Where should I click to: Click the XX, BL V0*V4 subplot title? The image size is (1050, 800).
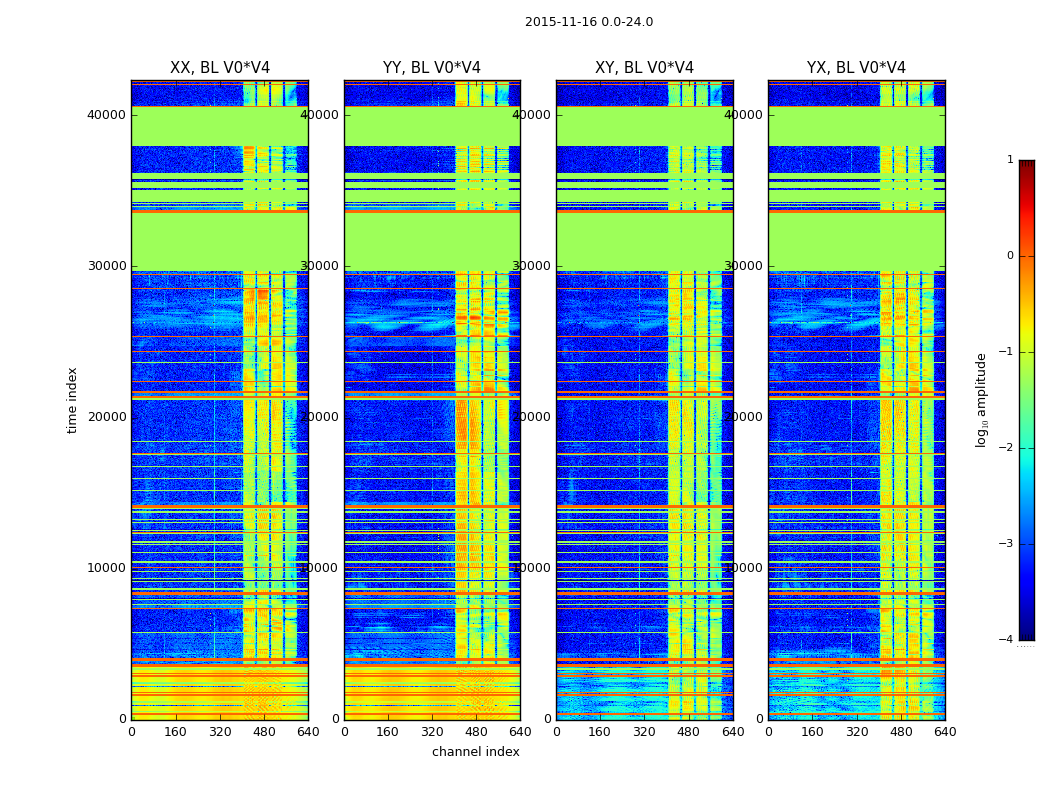tap(220, 68)
